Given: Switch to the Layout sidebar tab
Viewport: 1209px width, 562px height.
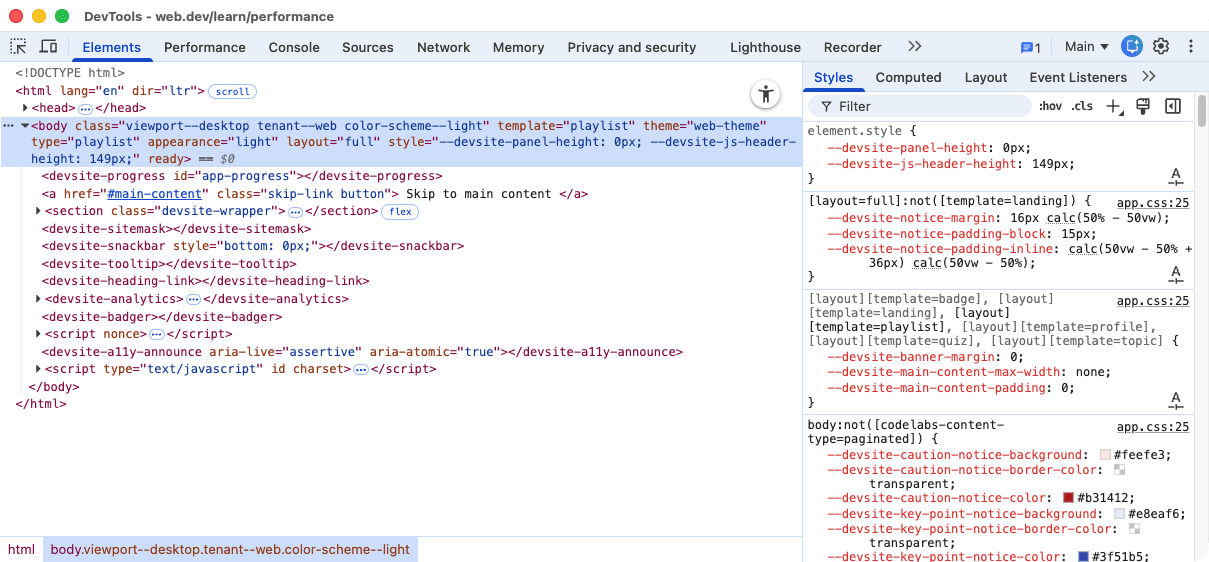Looking at the screenshot, I should pos(986,77).
